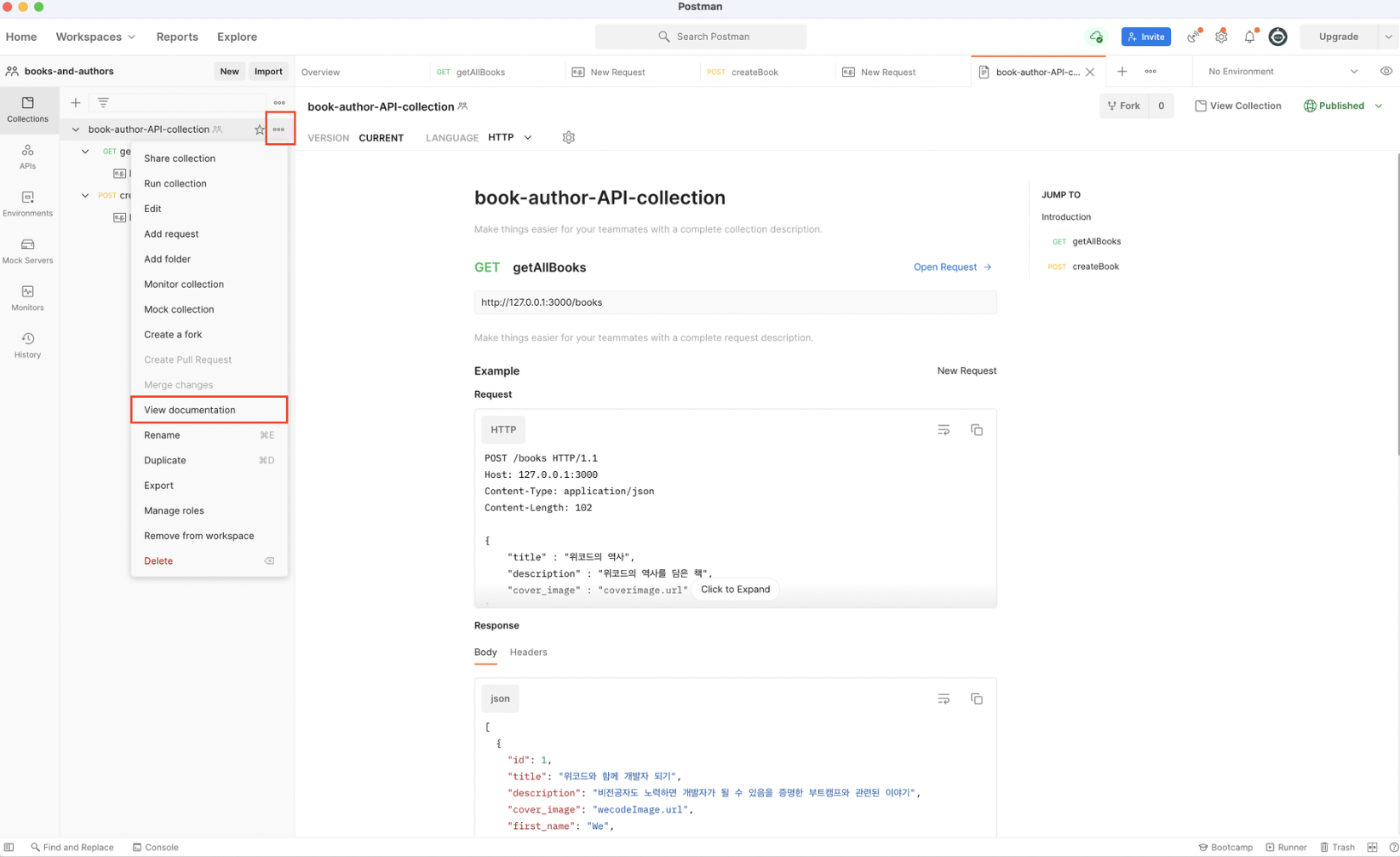The width and height of the screenshot is (1400, 857).
Task: Open the Workspaces dropdown
Action: 95,37
